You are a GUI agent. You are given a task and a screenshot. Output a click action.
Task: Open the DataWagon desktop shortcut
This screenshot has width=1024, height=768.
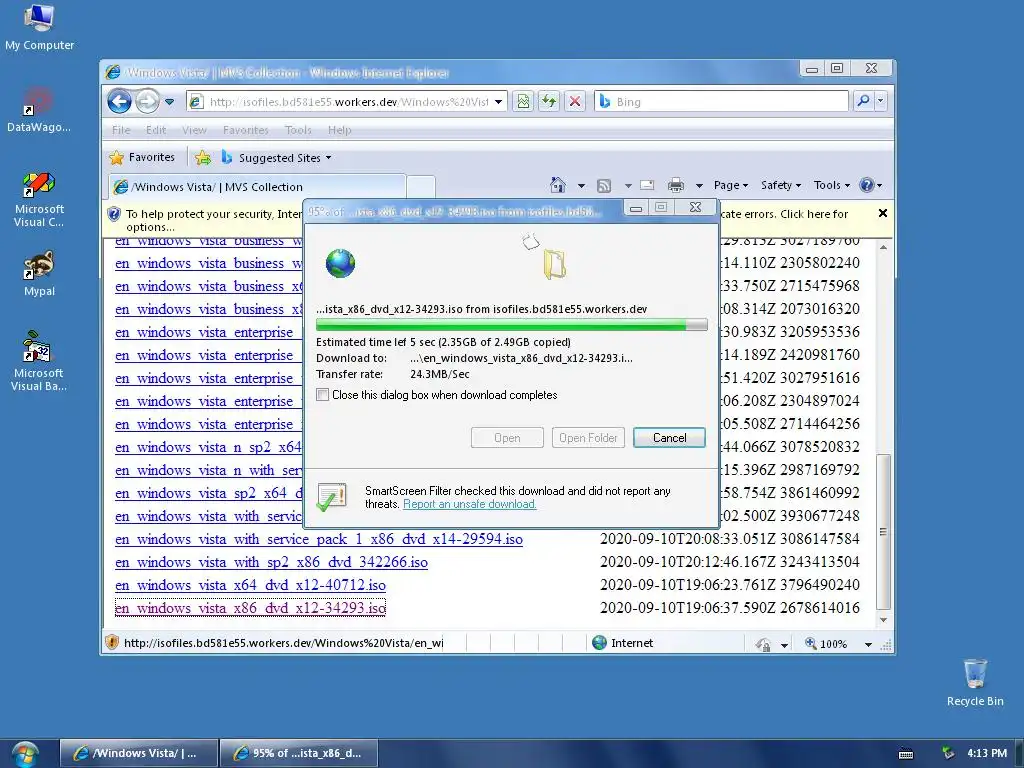[39, 110]
